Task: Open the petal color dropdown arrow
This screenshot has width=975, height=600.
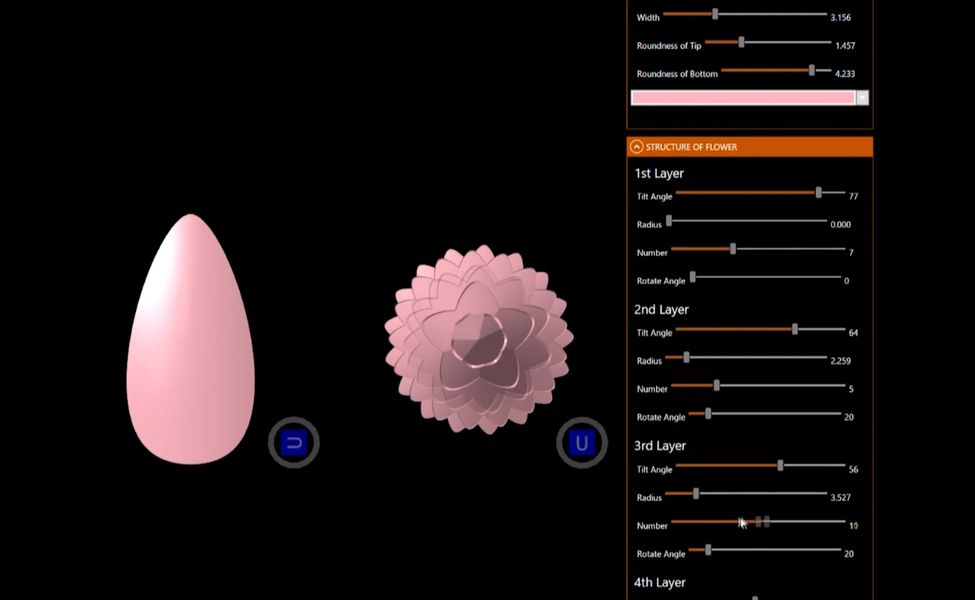Action: pyautogui.click(x=862, y=98)
